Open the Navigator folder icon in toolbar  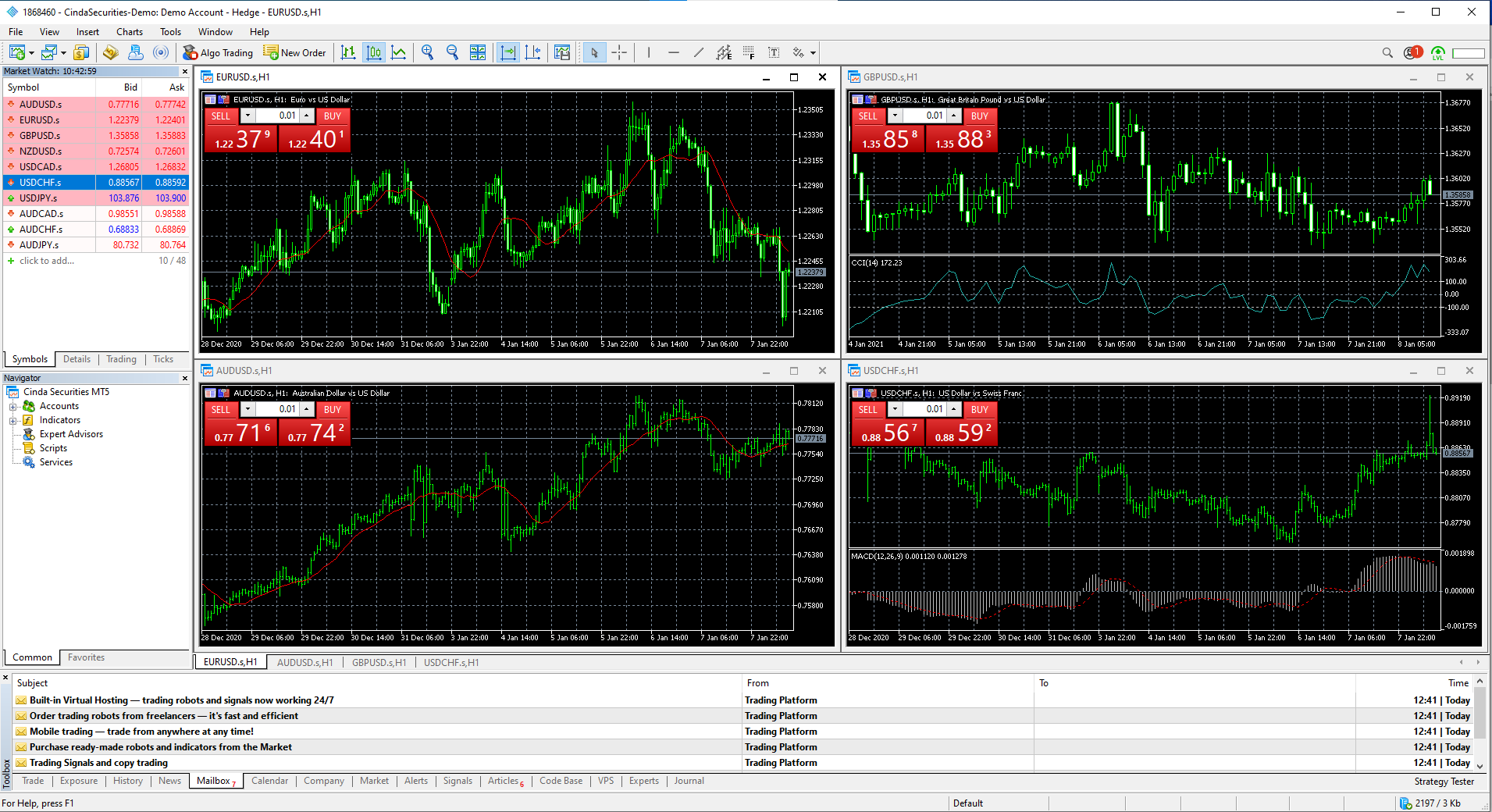(111, 52)
